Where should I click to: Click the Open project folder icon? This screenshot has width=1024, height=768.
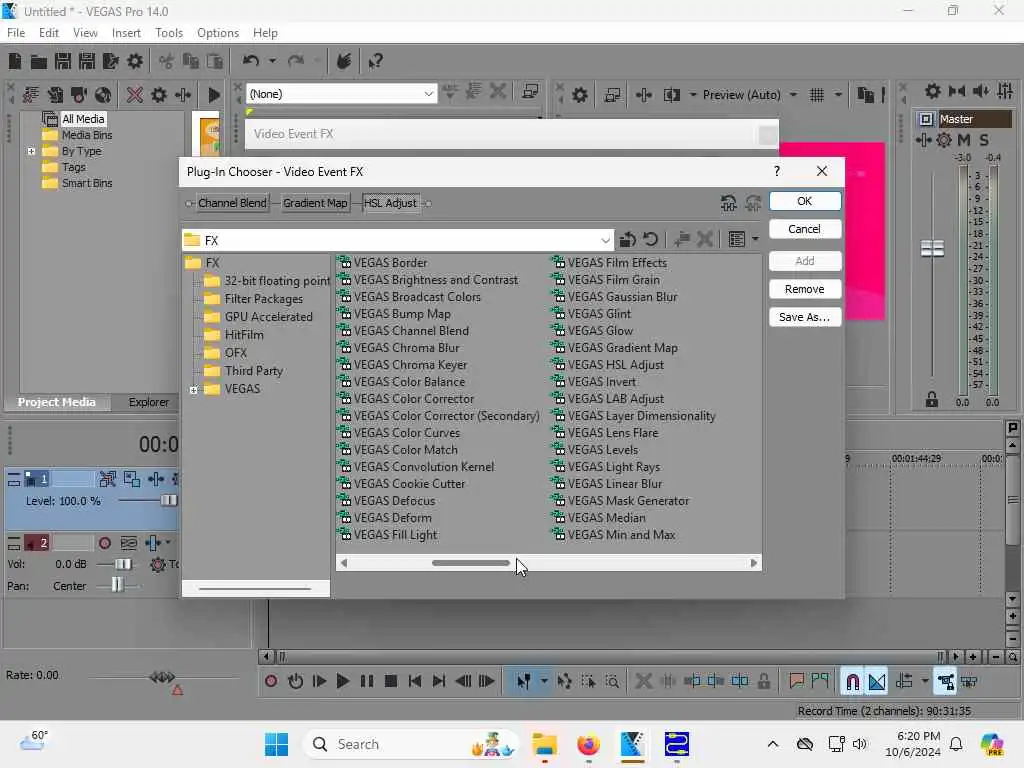[39, 61]
